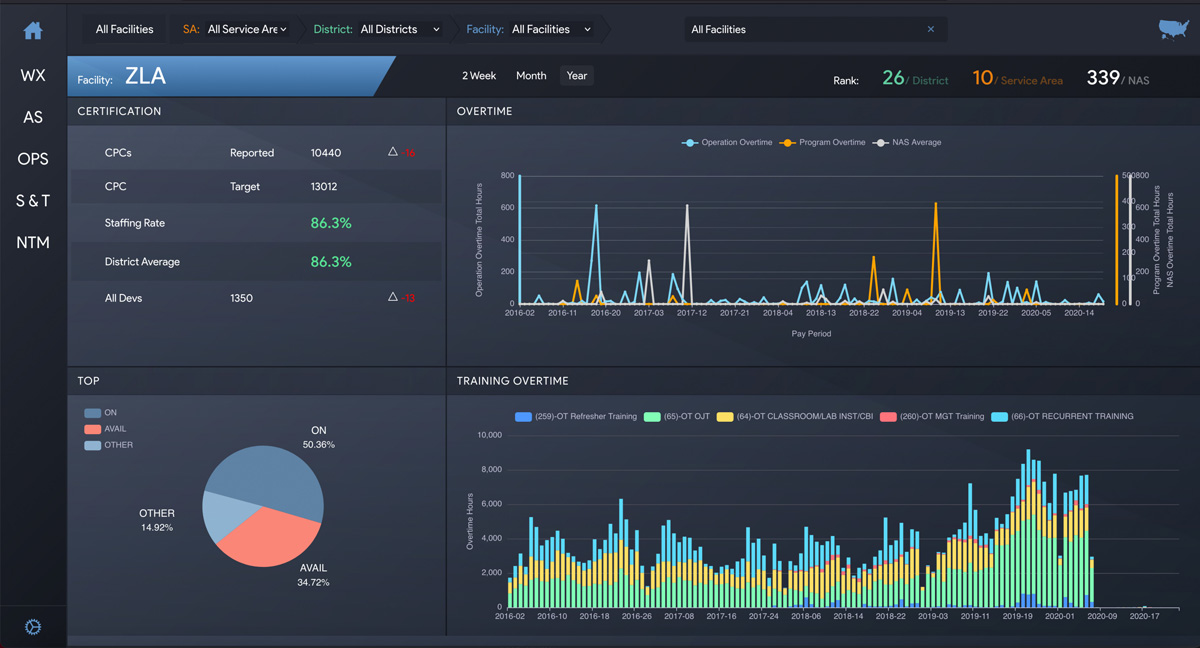Viewport: 1200px width, 648px height.
Task: Select Year time range button
Action: (577, 76)
